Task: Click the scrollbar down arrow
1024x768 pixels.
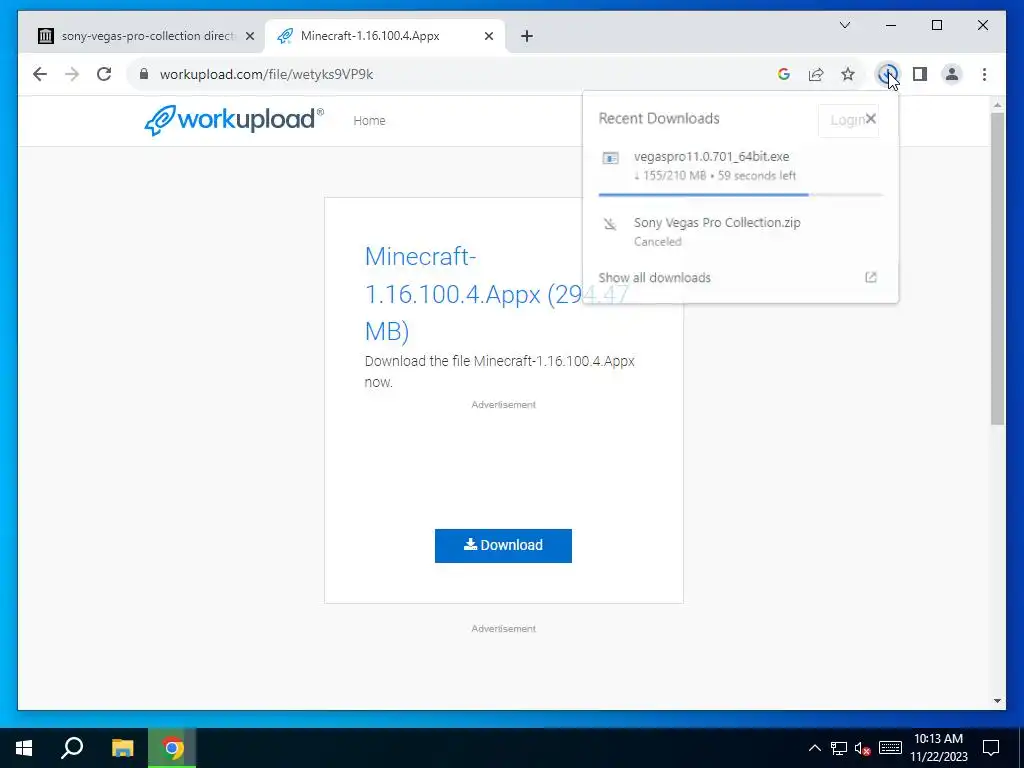Action: pos(997,701)
